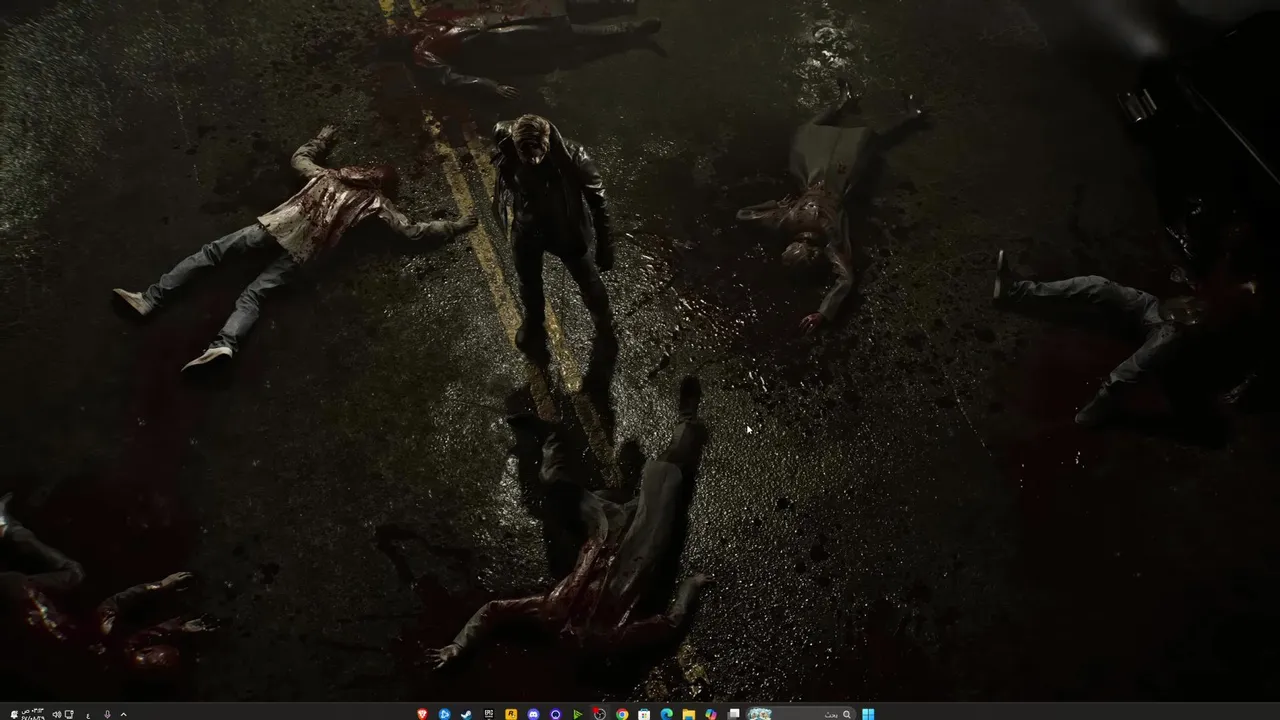Open the clock and date display
The image size is (1280, 720).
[x=33, y=714]
